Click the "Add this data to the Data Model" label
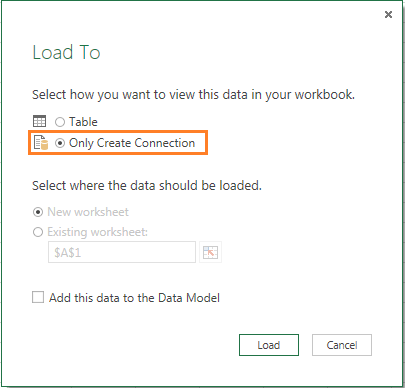This screenshot has height=388, width=405. tap(134, 298)
